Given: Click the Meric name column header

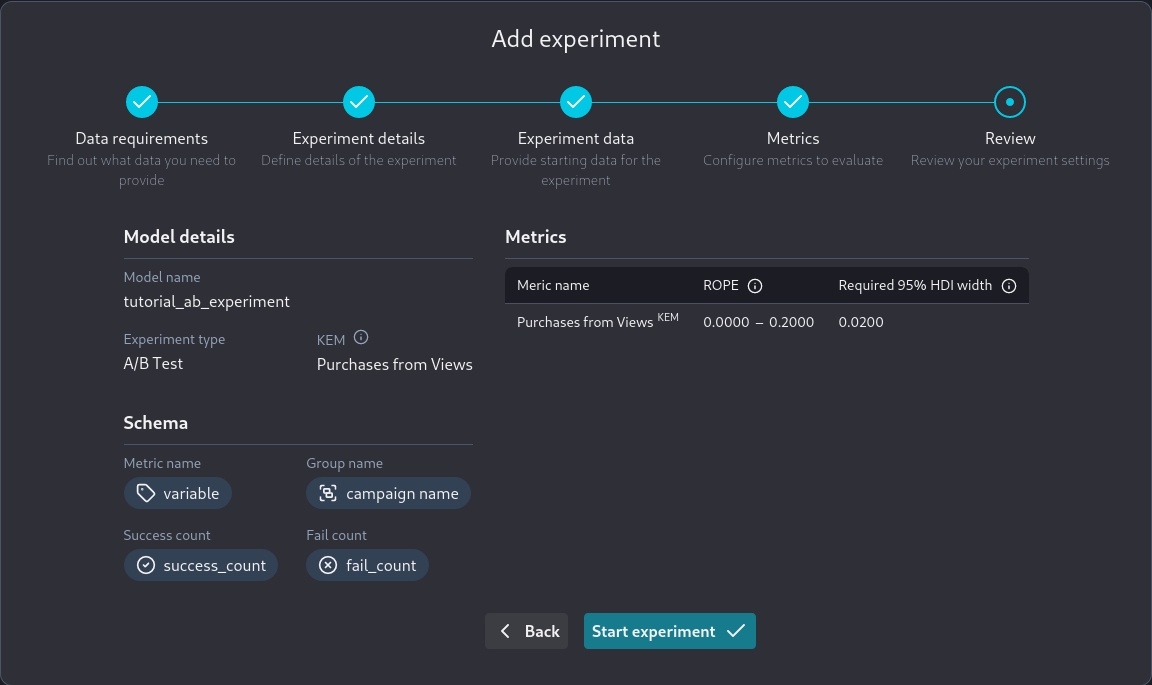Looking at the screenshot, I should (553, 286).
